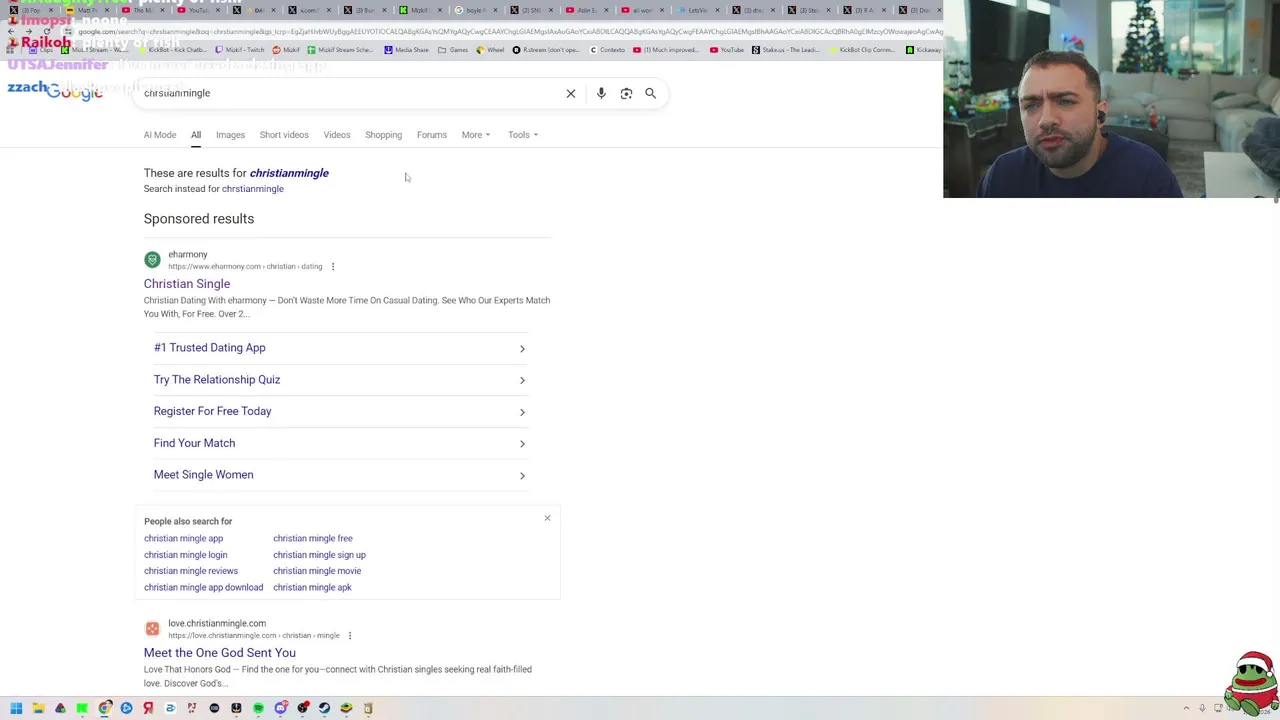Clear the search box with the X icon
This screenshot has height=720, width=1280.
[571, 93]
